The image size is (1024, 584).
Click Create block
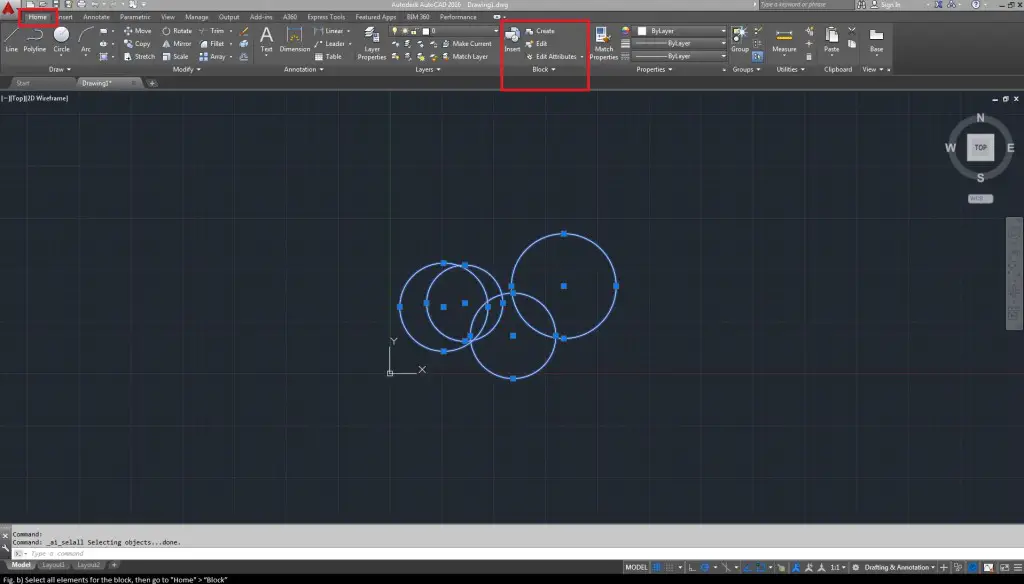click(x=540, y=31)
